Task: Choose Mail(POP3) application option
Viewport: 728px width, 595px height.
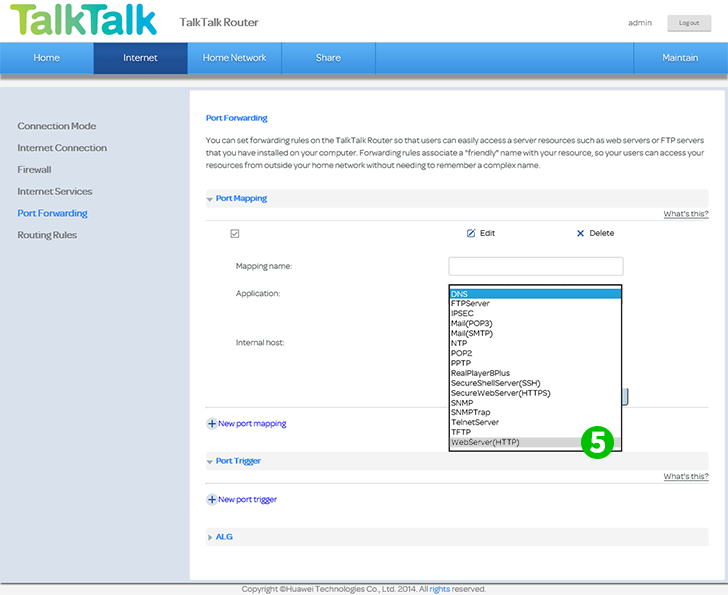Action: point(535,323)
